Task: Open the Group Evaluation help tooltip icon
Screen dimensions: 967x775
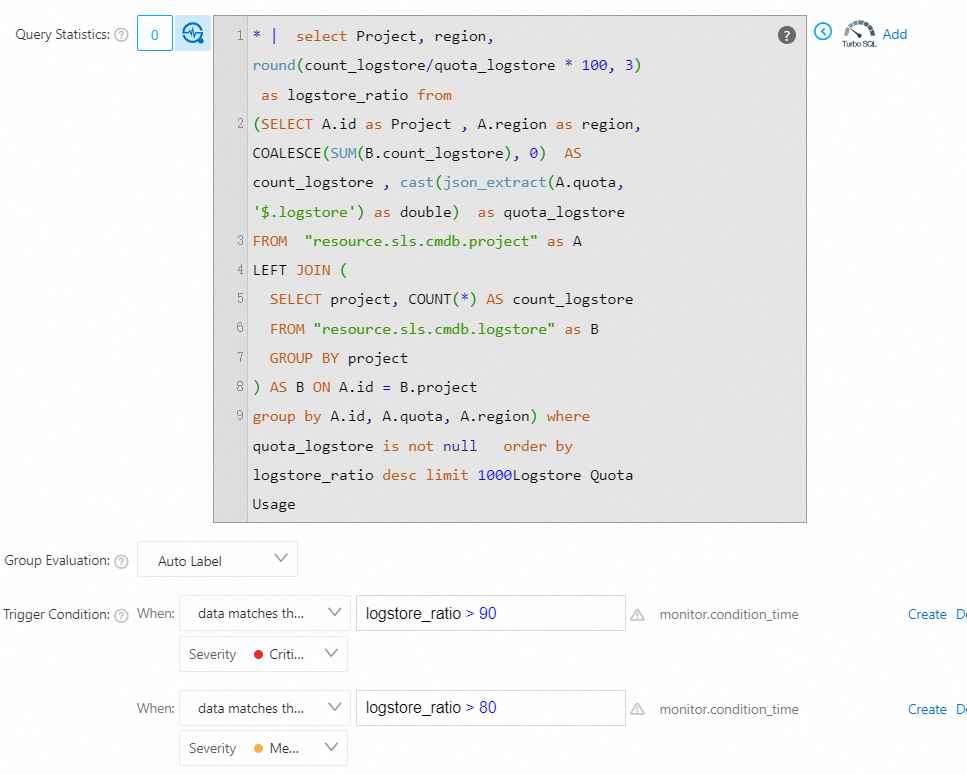Action: (x=121, y=562)
